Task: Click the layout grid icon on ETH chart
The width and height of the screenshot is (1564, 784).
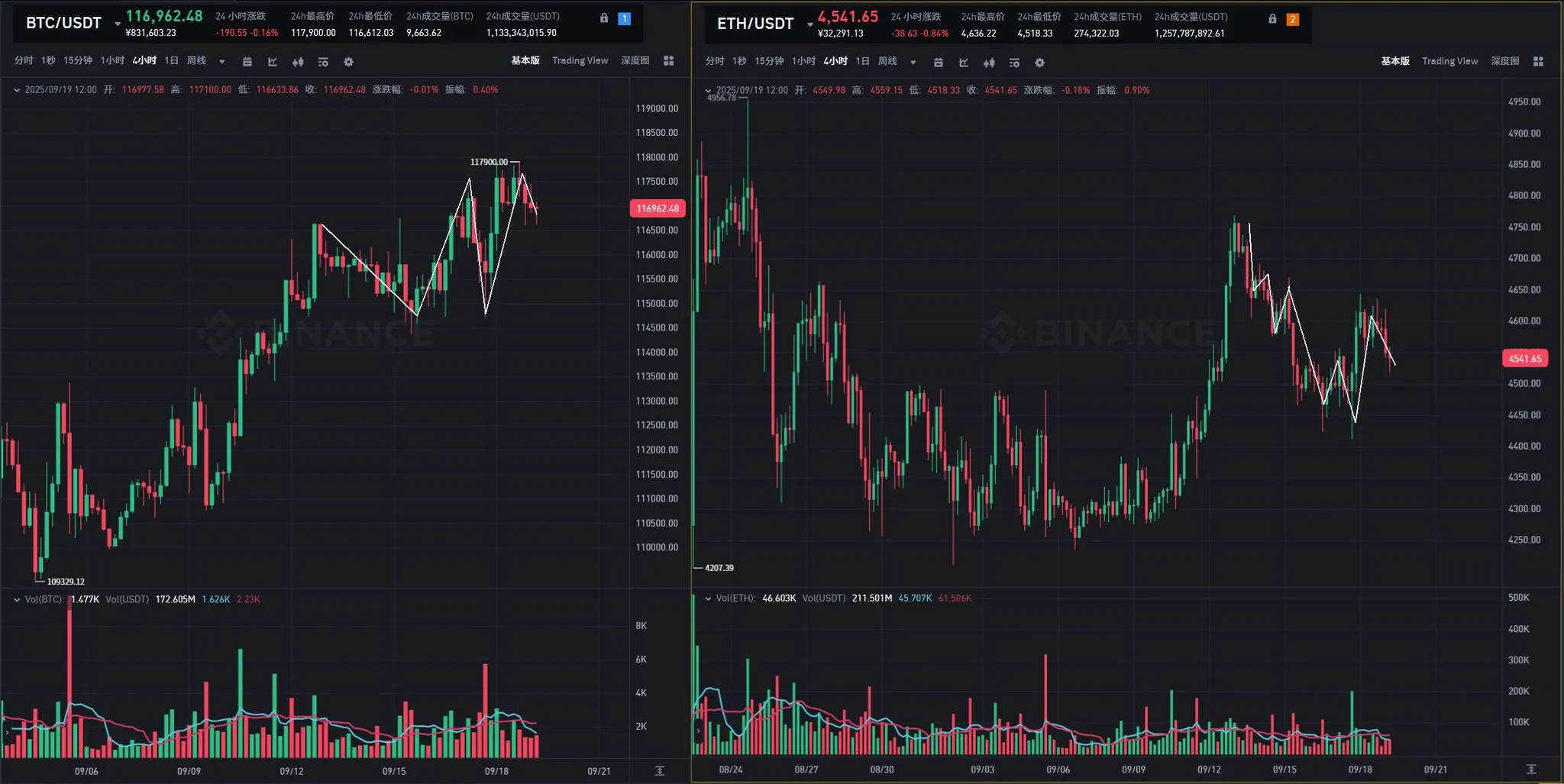Action: click(x=1539, y=61)
